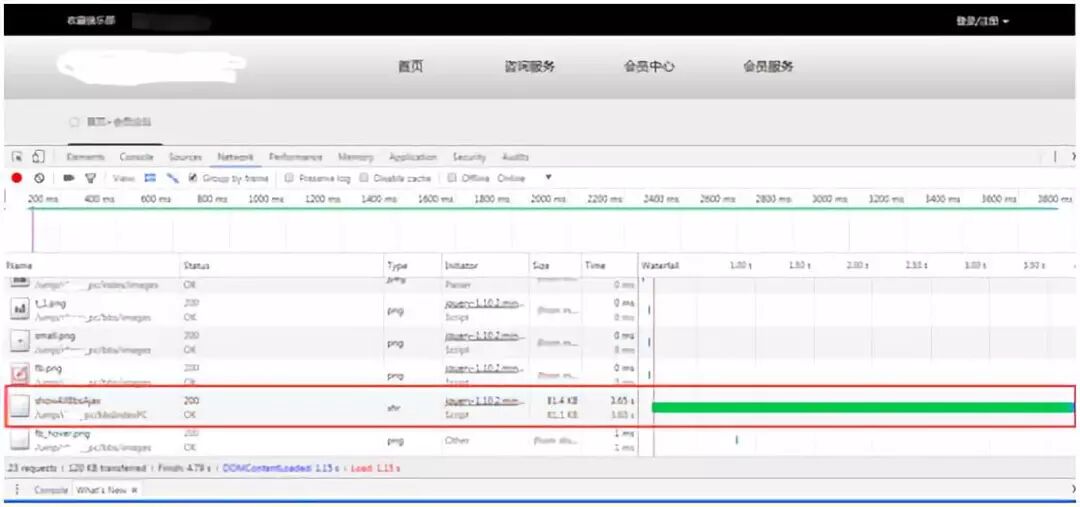Click the 1000 ms mark on the overview timeline
The image size is (1080, 507).
click(x=267, y=199)
